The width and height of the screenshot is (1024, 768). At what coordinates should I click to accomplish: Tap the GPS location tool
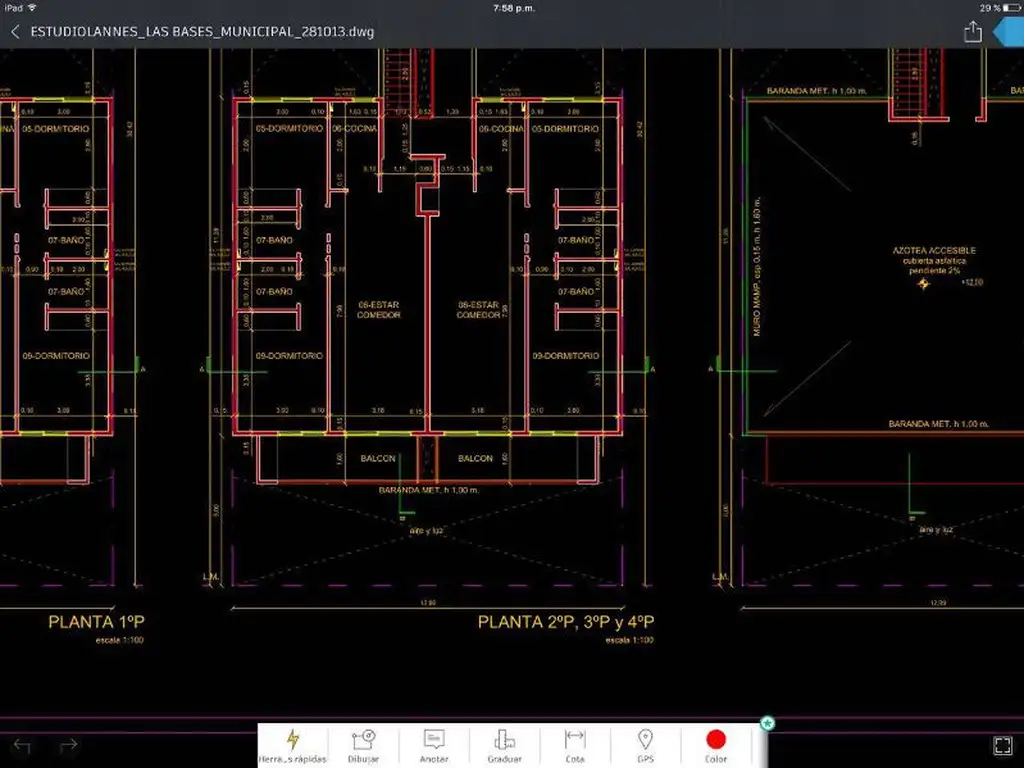(x=645, y=745)
